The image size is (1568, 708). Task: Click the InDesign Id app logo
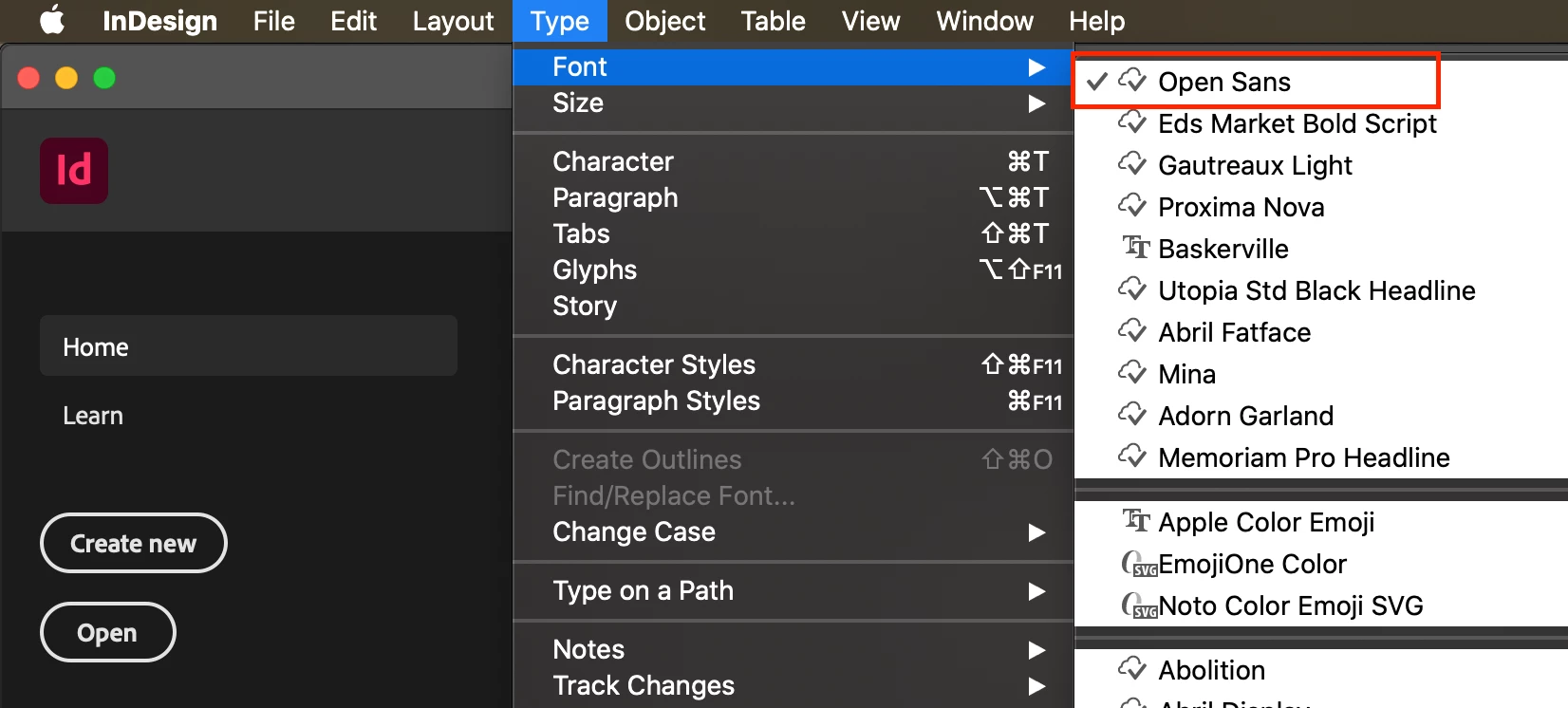tap(74, 171)
